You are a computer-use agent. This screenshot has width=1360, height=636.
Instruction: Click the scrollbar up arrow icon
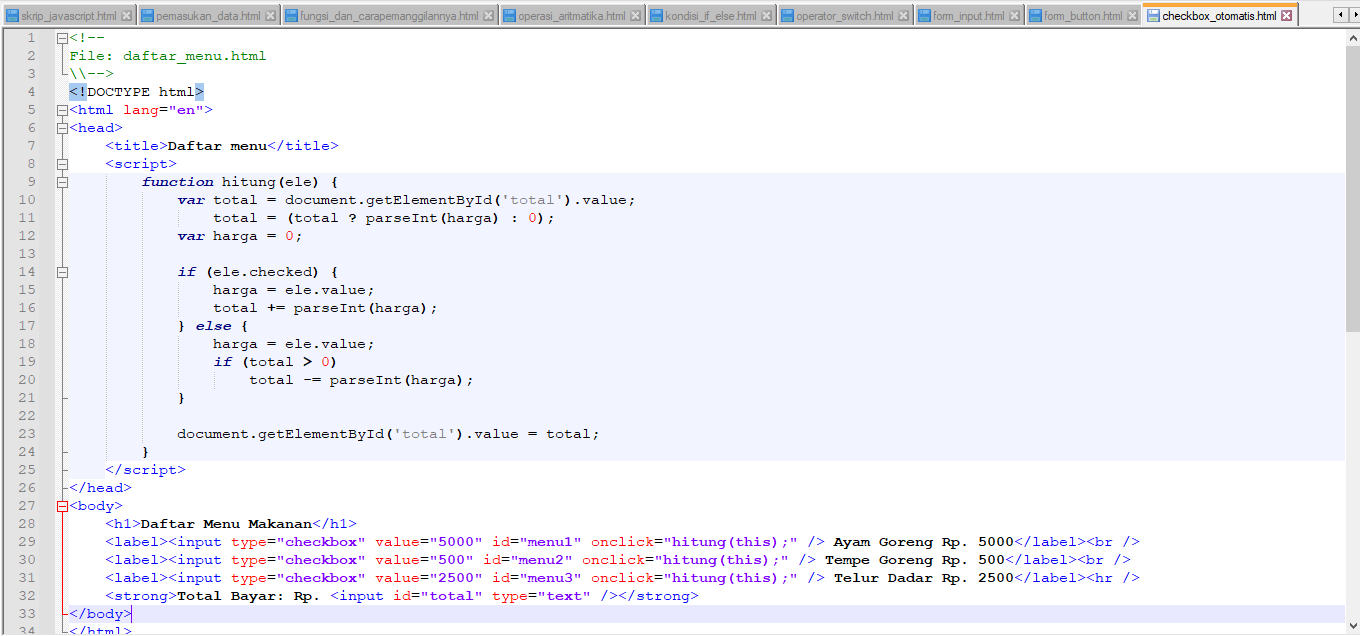pyautogui.click(x=1352, y=37)
